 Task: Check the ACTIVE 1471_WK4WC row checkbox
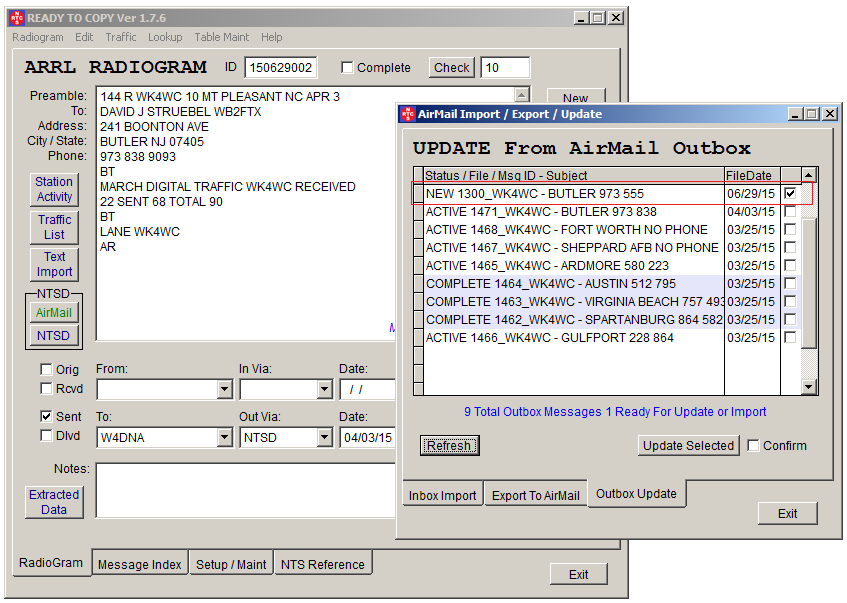[790, 211]
